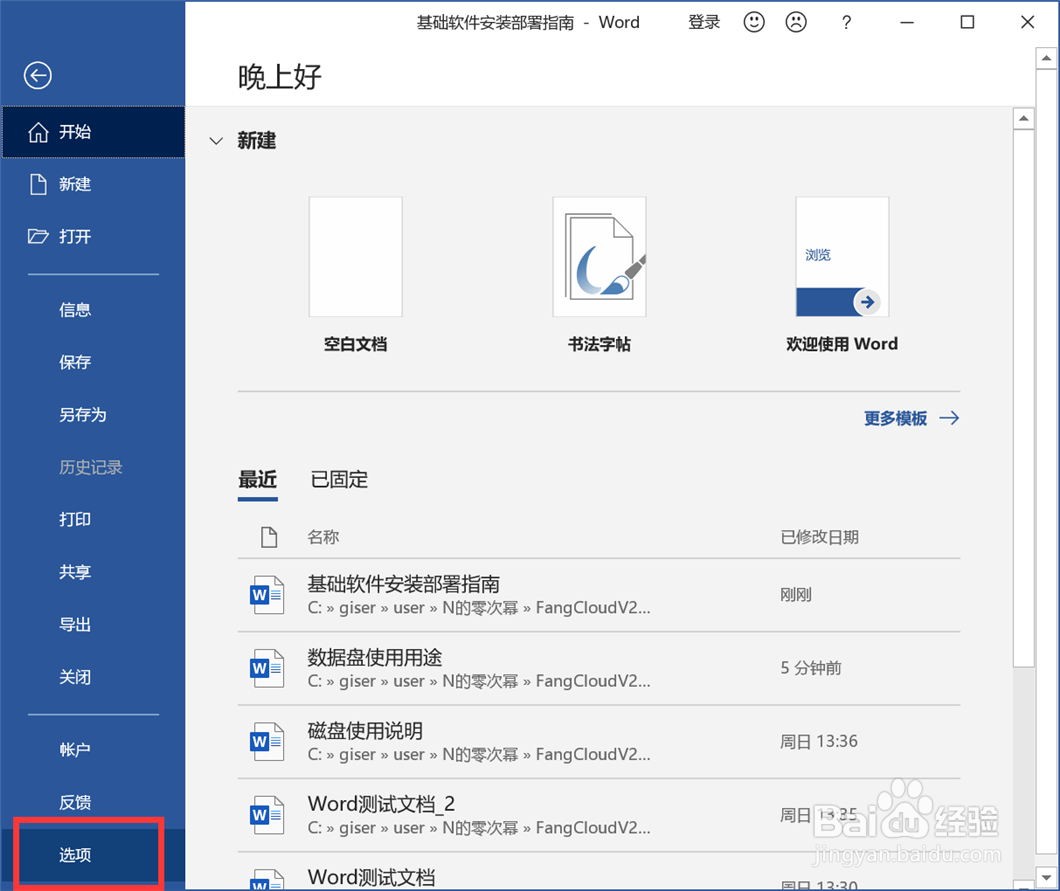Switch to the 最近 tab
Viewport: 1060px width, 891px height.
(258, 479)
